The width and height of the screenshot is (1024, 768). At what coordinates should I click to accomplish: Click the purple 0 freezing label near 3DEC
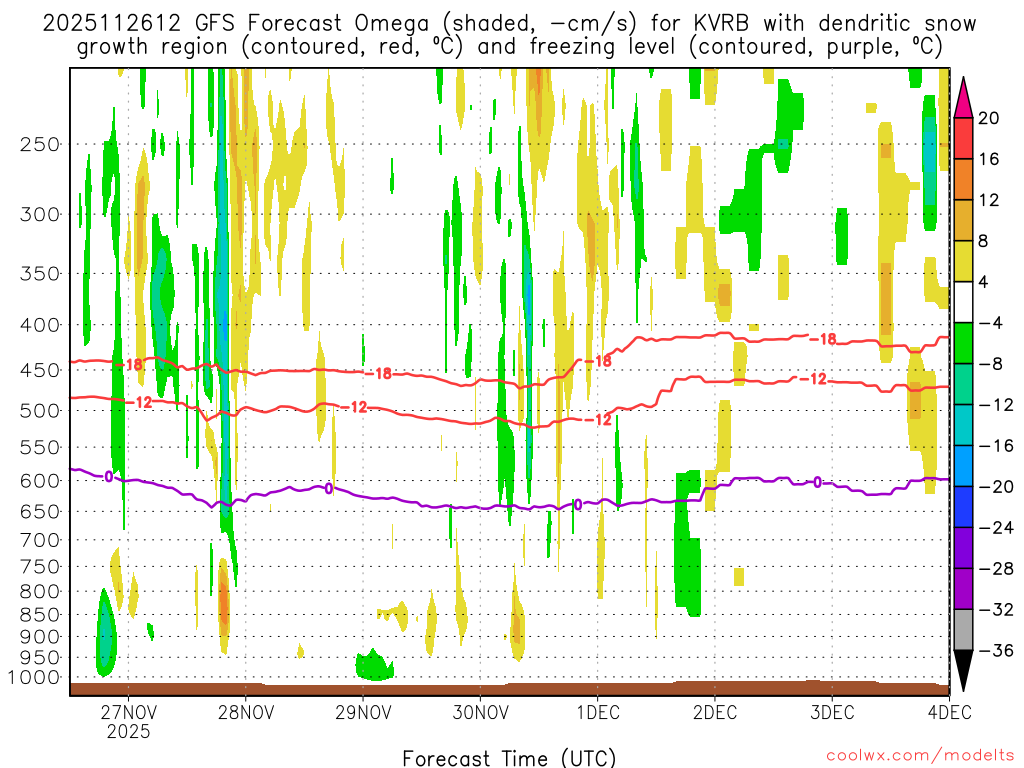(x=818, y=482)
